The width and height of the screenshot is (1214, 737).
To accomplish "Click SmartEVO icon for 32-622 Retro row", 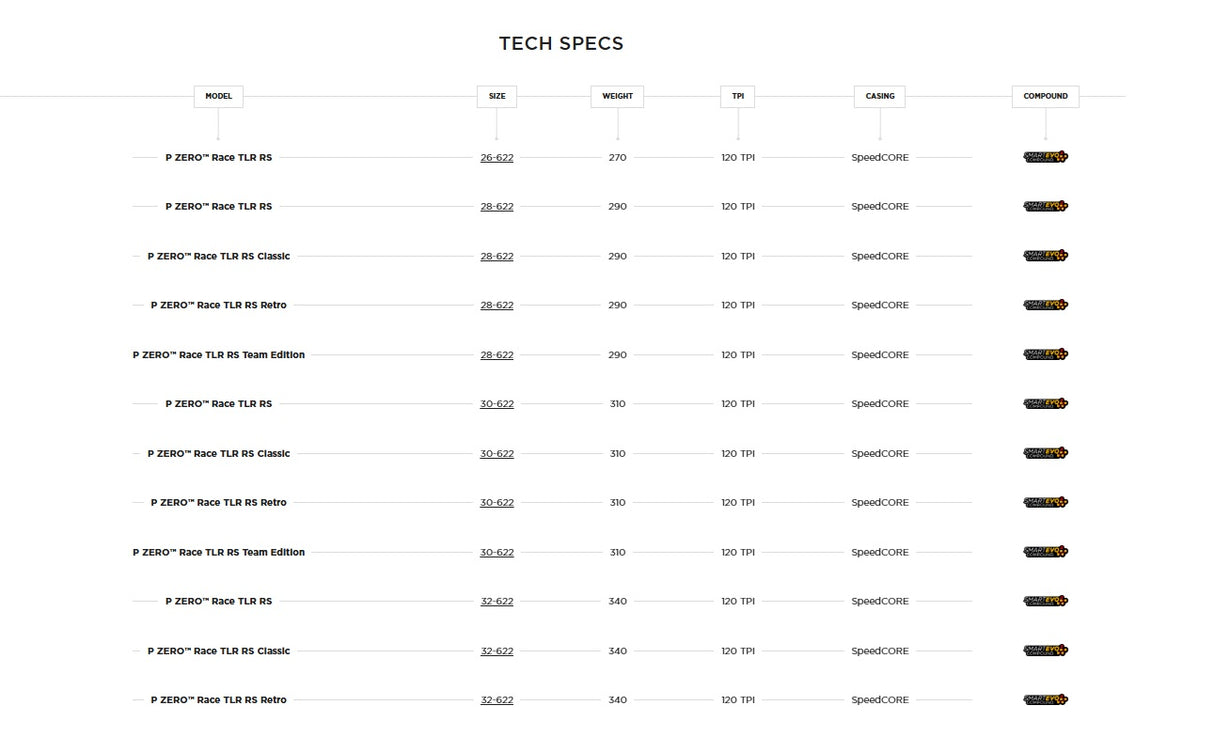I will click(x=1045, y=700).
